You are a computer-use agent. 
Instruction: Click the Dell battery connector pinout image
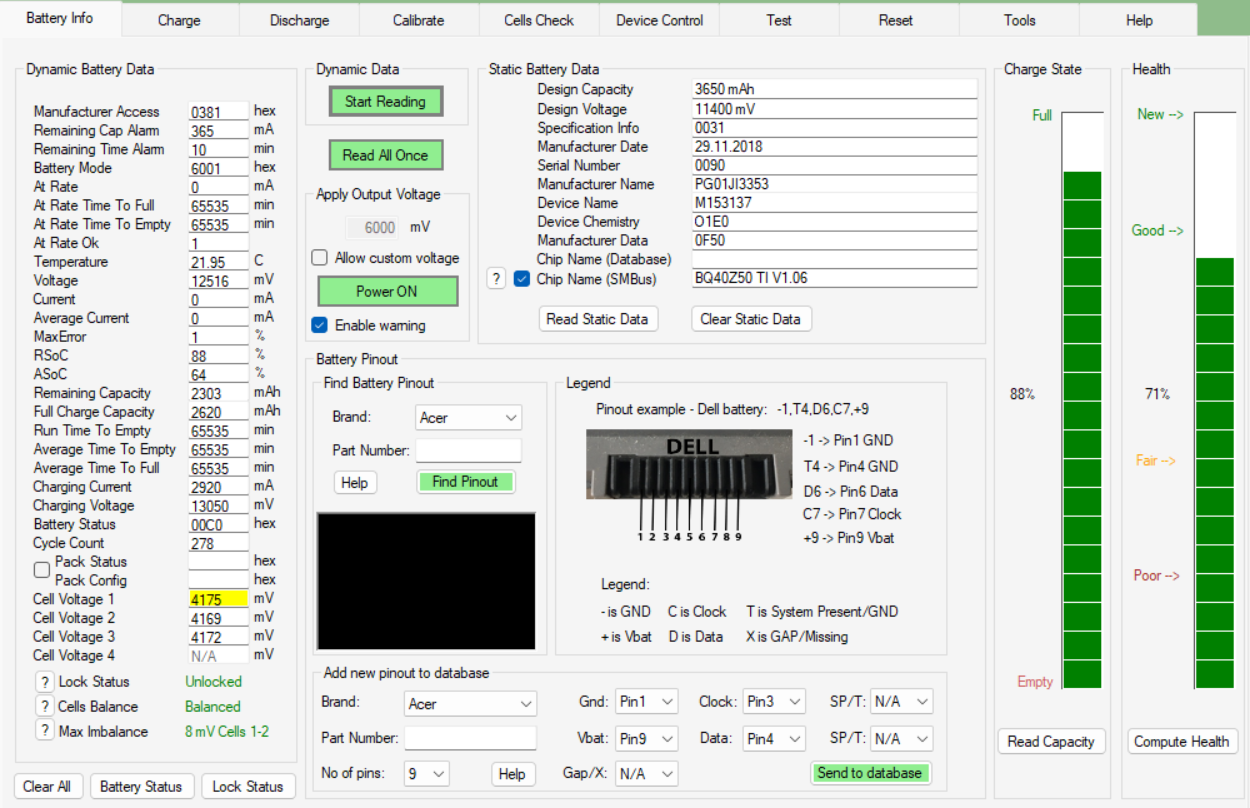click(x=692, y=481)
